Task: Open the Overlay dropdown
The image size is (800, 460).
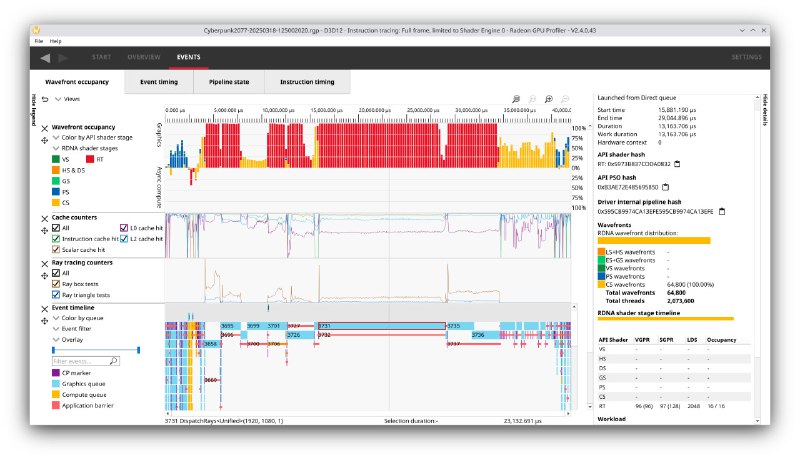Action: pos(68,340)
